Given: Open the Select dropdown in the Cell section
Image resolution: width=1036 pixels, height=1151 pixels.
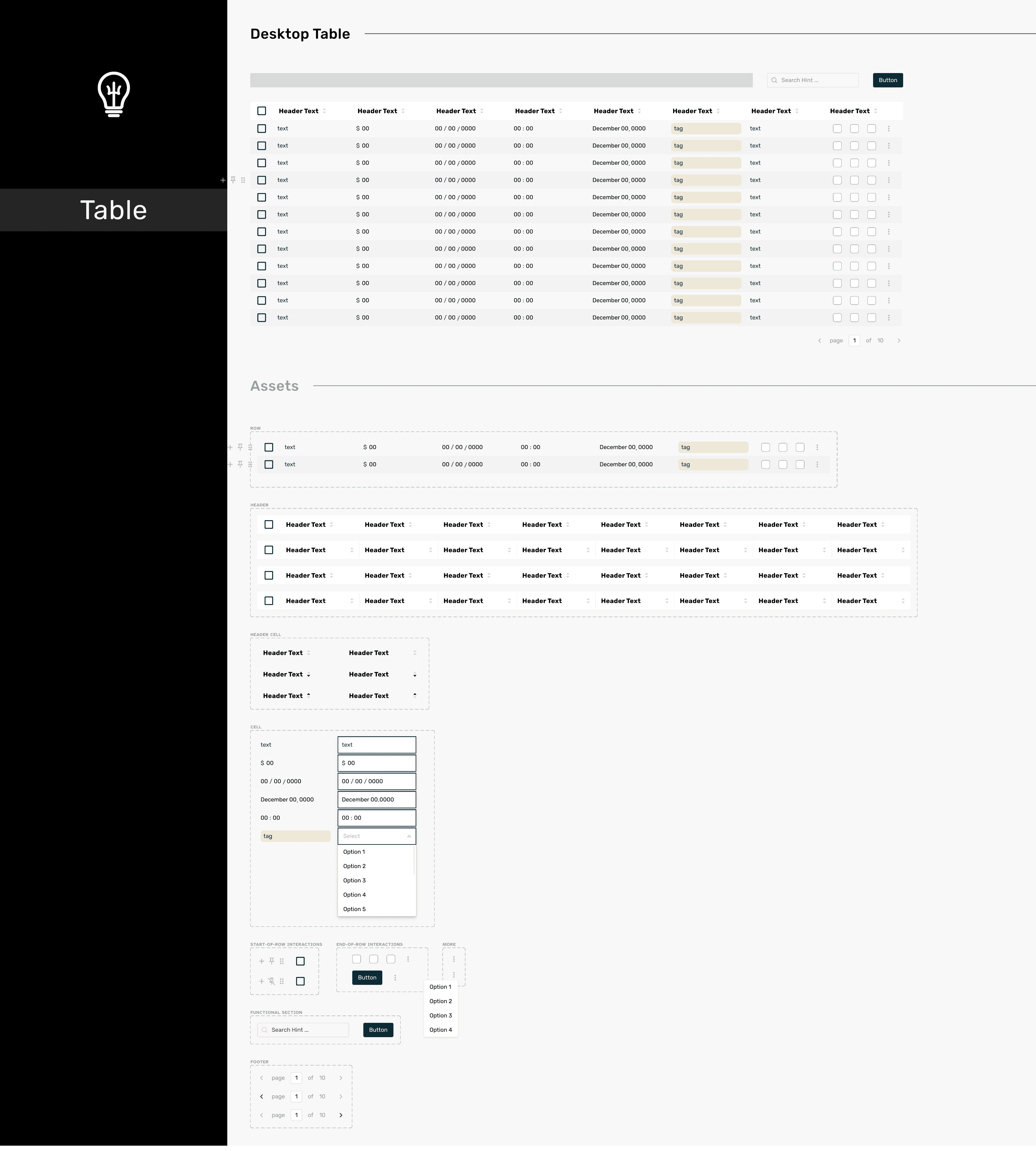Looking at the screenshot, I should pyautogui.click(x=377, y=836).
